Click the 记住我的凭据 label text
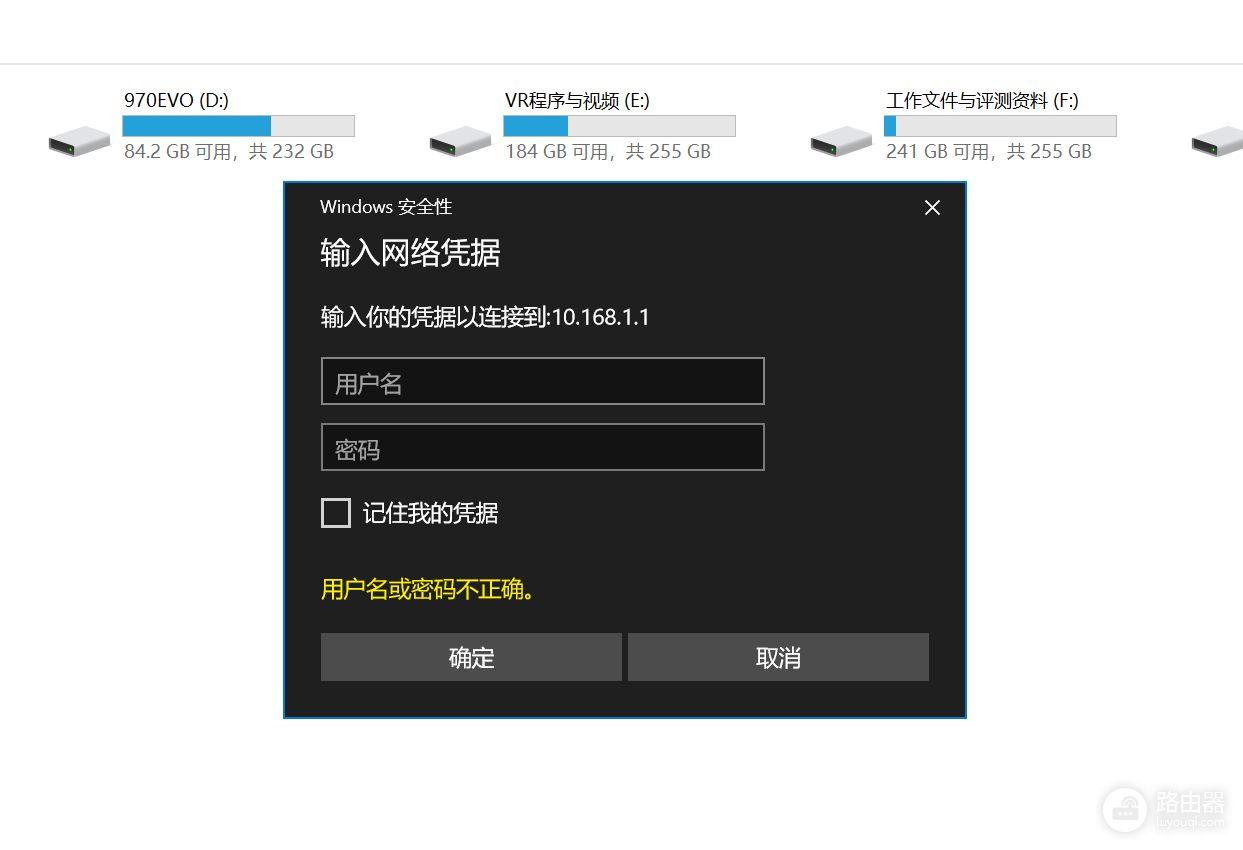The width and height of the screenshot is (1243, 850). (x=430, y=513)
